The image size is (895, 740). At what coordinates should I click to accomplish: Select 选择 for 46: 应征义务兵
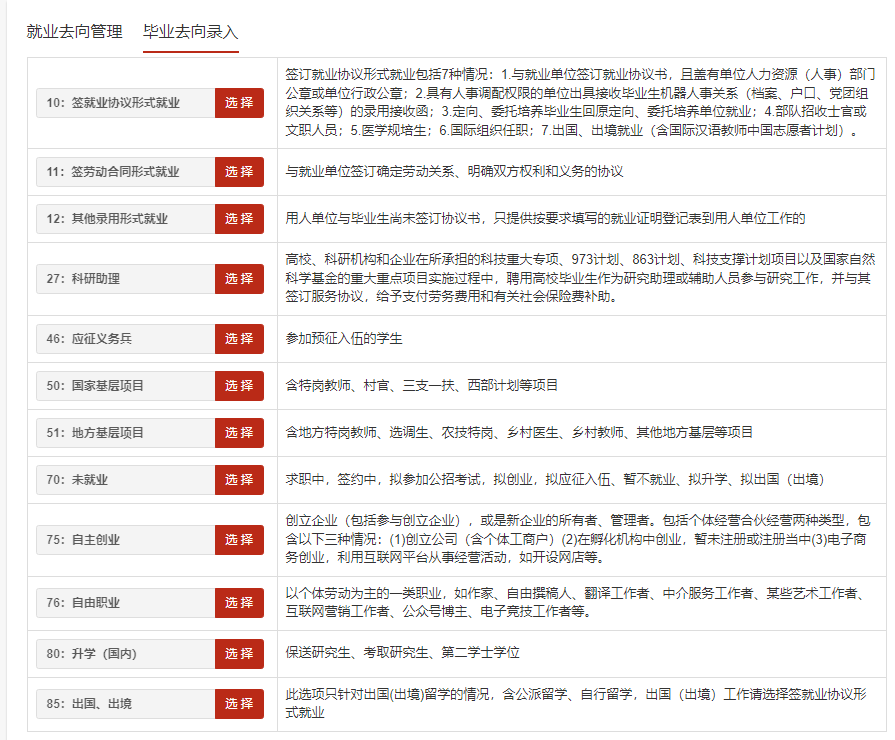(239, 339)
